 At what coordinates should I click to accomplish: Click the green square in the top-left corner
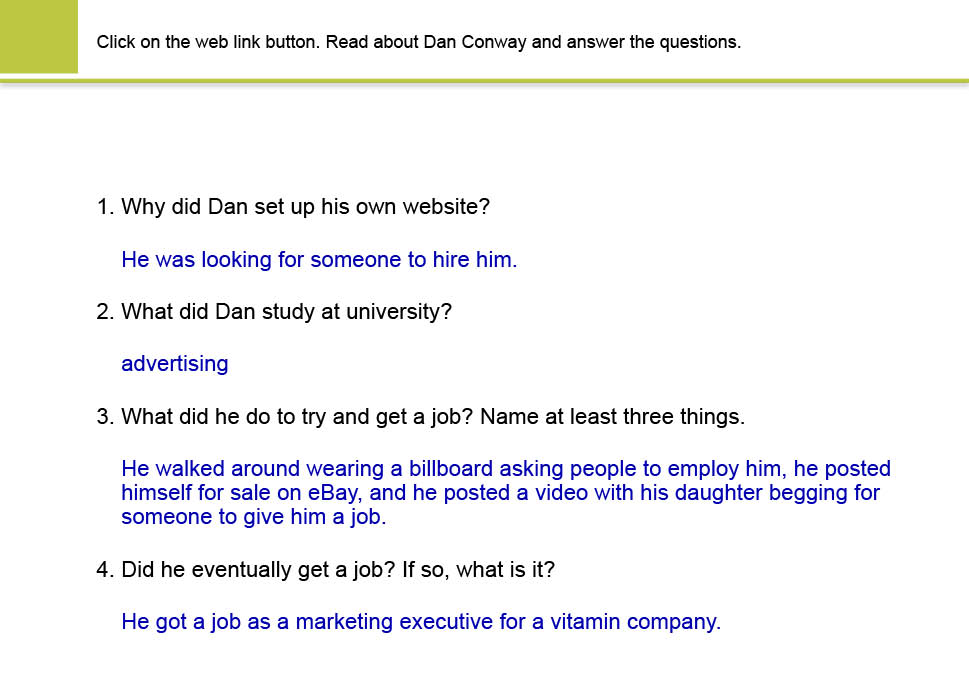tap(38, 36)
